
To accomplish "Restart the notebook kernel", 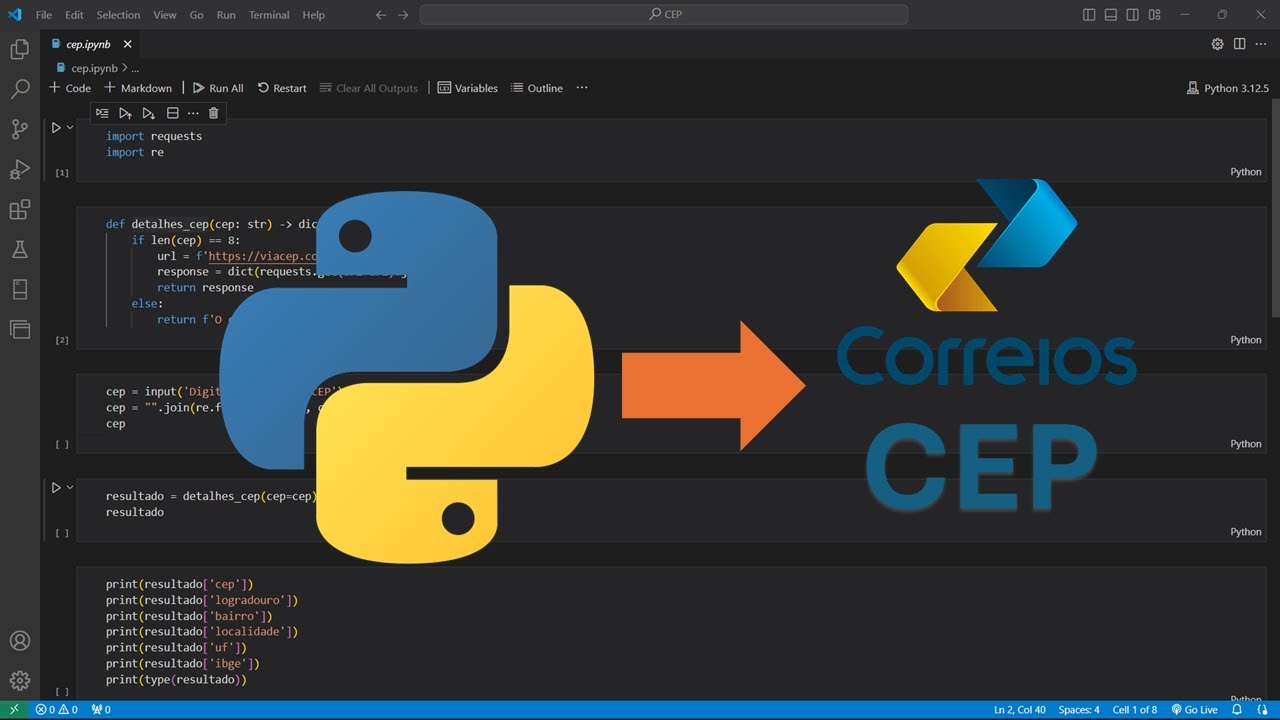I will (282, 88).
